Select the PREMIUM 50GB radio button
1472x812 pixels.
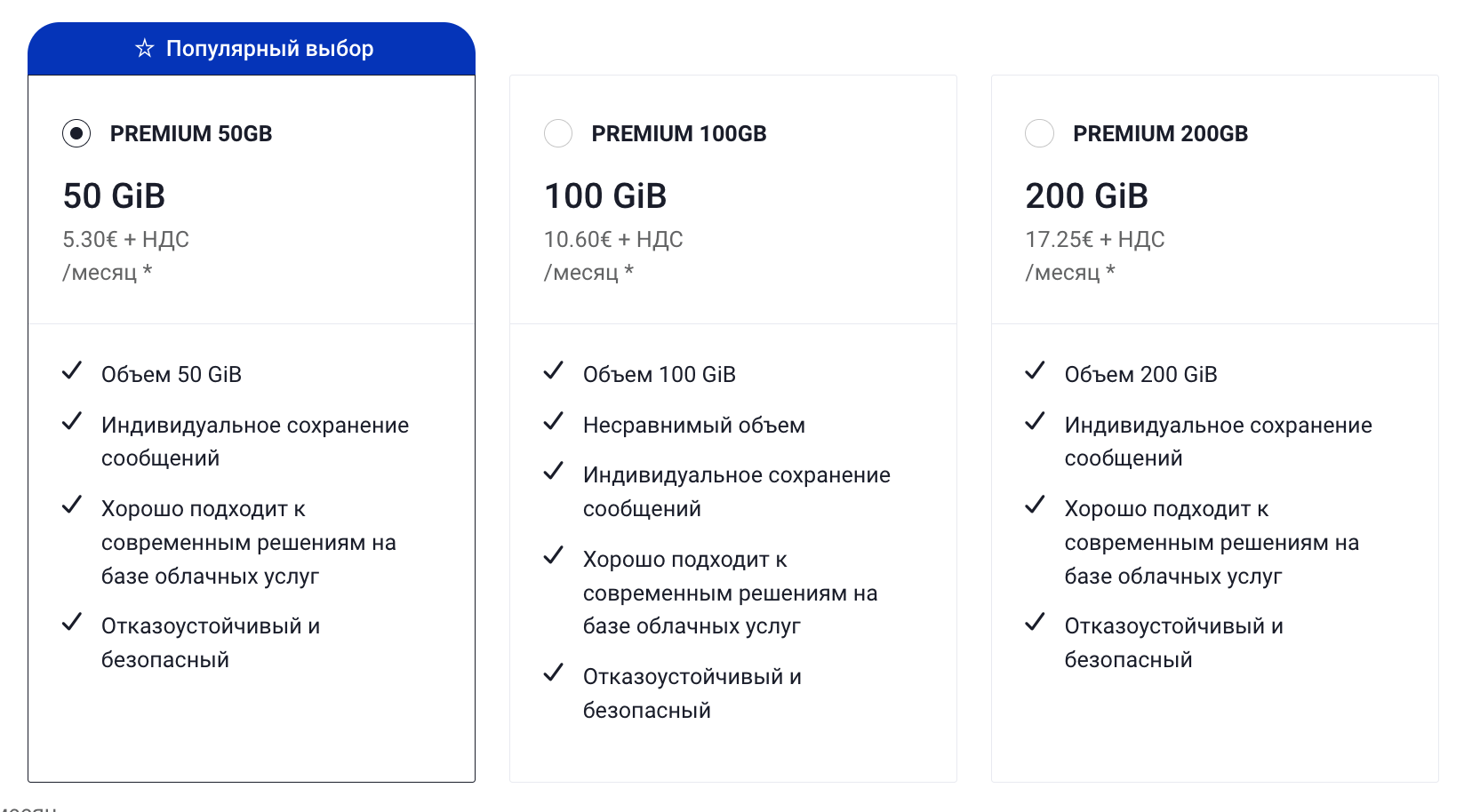[x=76, y=133]
